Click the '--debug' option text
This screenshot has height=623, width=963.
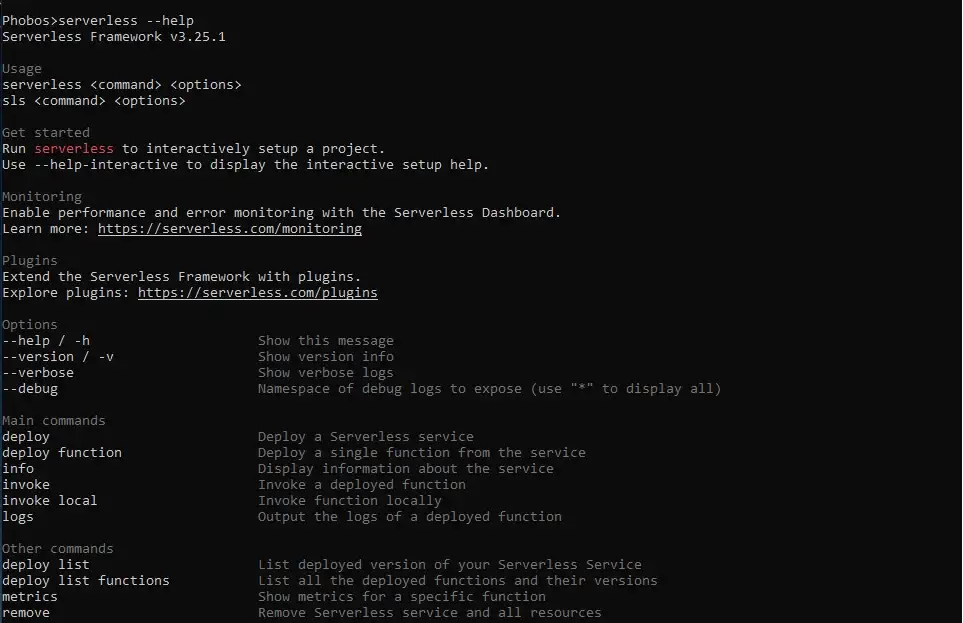(30, 389)
